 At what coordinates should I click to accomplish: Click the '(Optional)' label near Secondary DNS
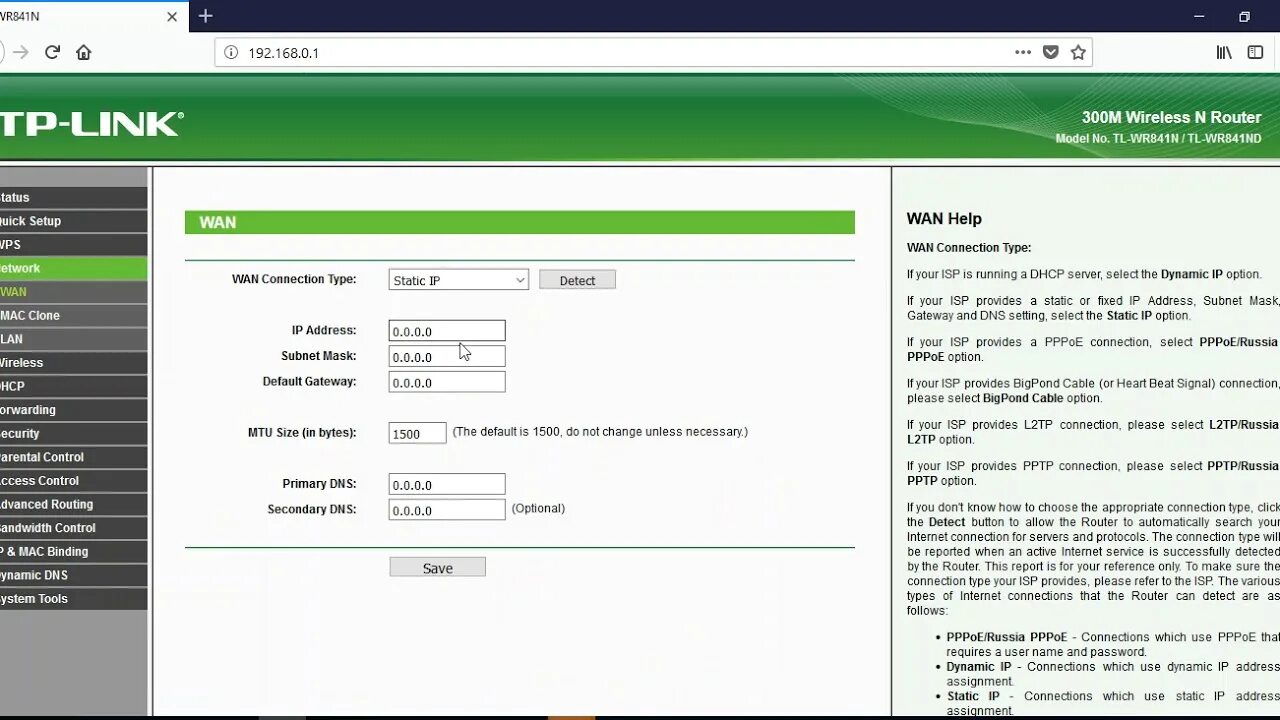pos(538,509)
